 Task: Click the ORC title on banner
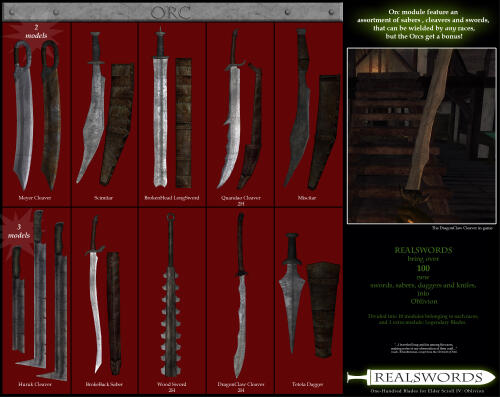click(x=171, y=13)
